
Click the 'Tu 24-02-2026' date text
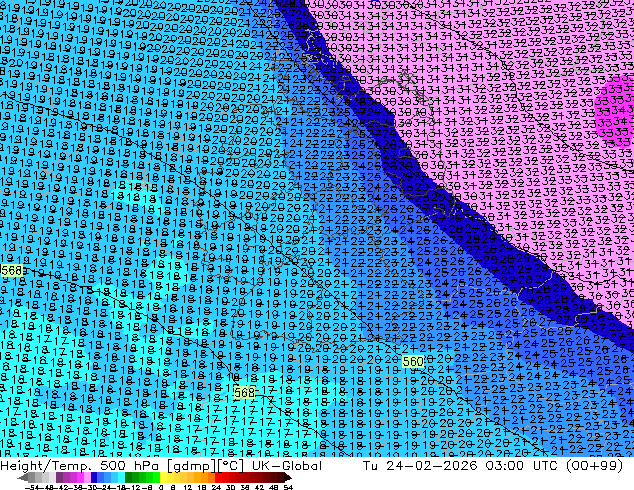pos(420,465)
